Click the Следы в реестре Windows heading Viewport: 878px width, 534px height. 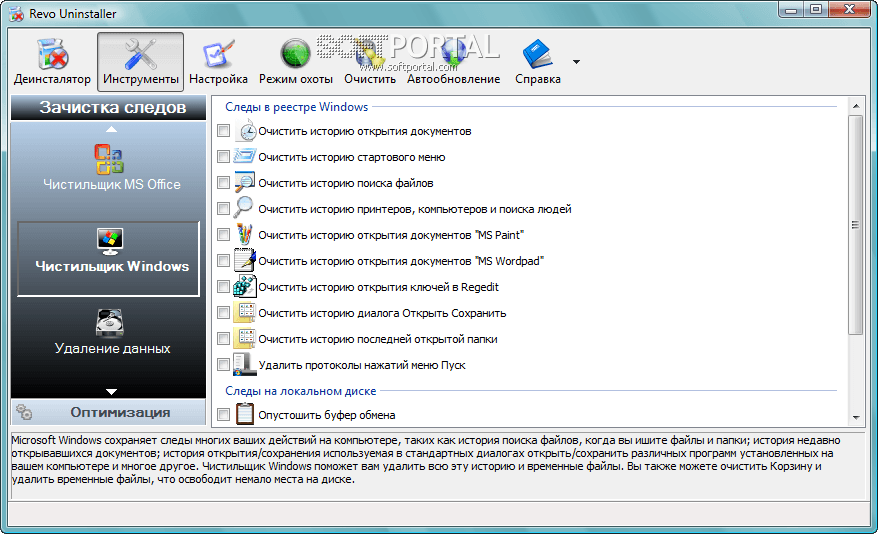[x=296, y=107]
